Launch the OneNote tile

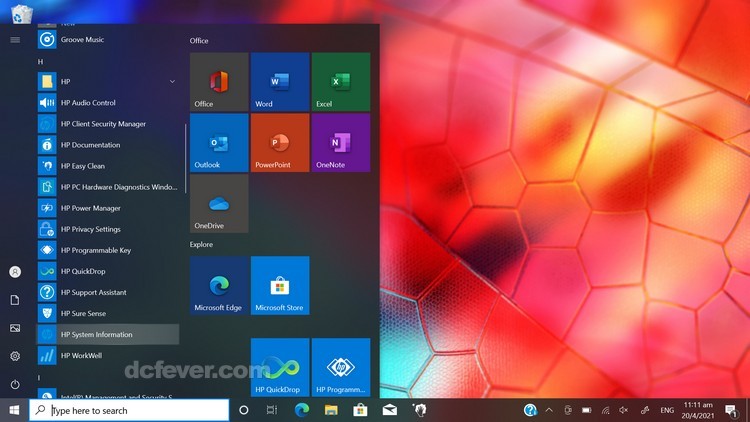tap(341, 143)
